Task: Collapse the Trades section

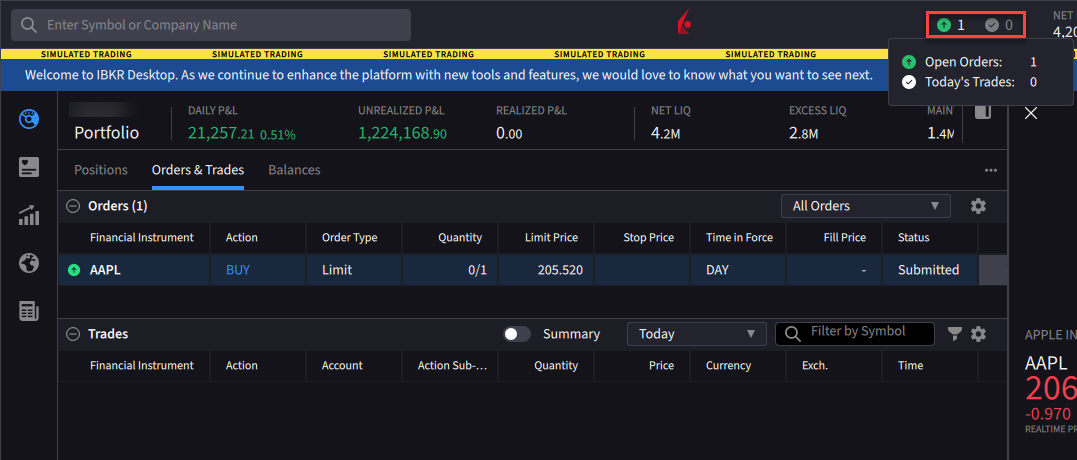Action: [72, 334]
